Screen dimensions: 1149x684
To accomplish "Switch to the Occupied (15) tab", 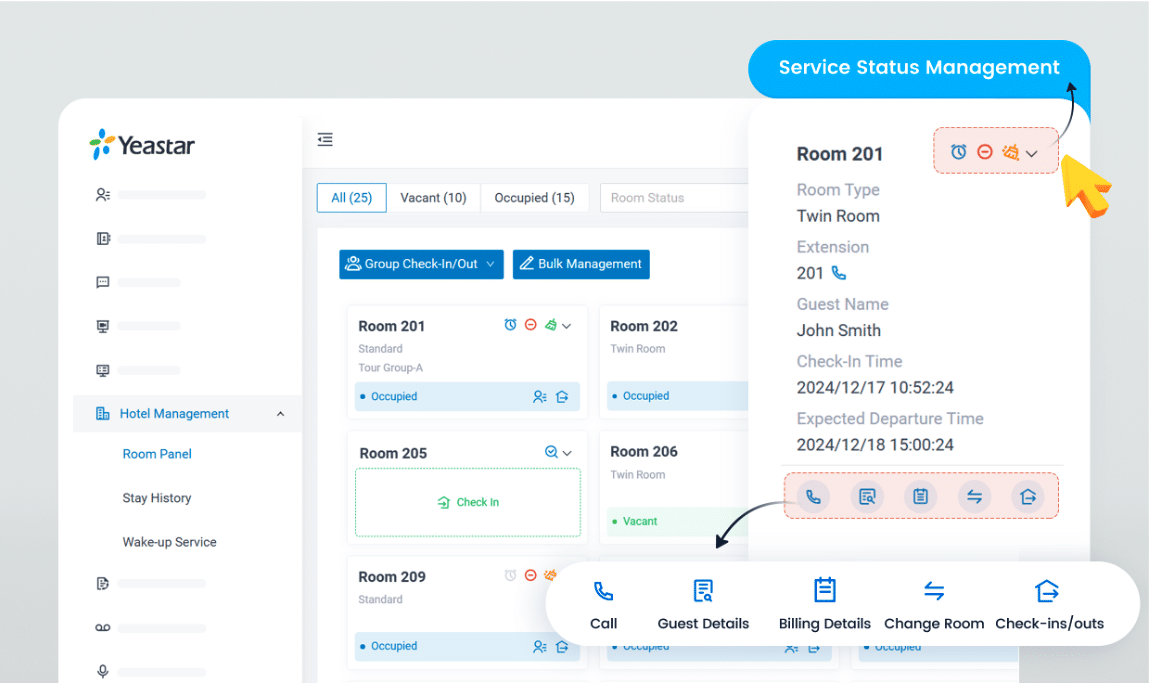I will pyautogui.click(x=534, y=198).
